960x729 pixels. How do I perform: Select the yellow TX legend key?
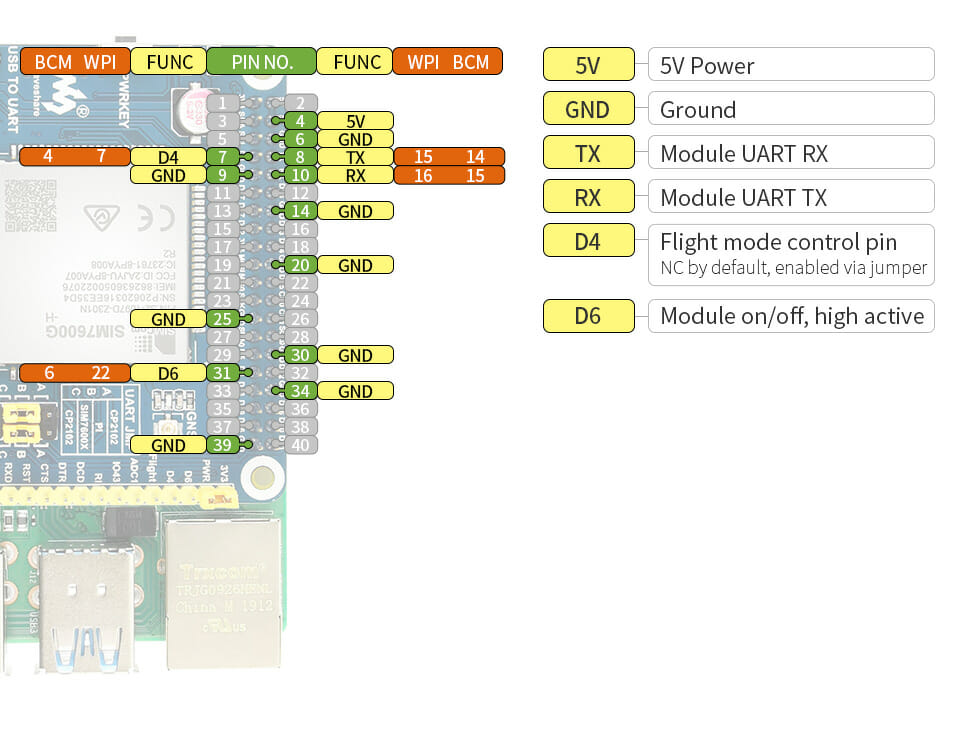(x=589, y=152)
